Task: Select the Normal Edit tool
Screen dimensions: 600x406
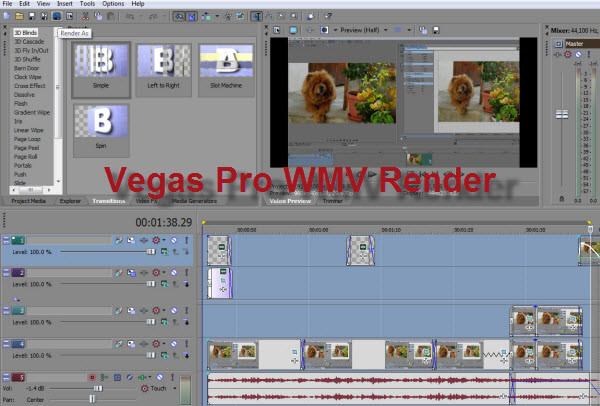Action: [256, 16]
